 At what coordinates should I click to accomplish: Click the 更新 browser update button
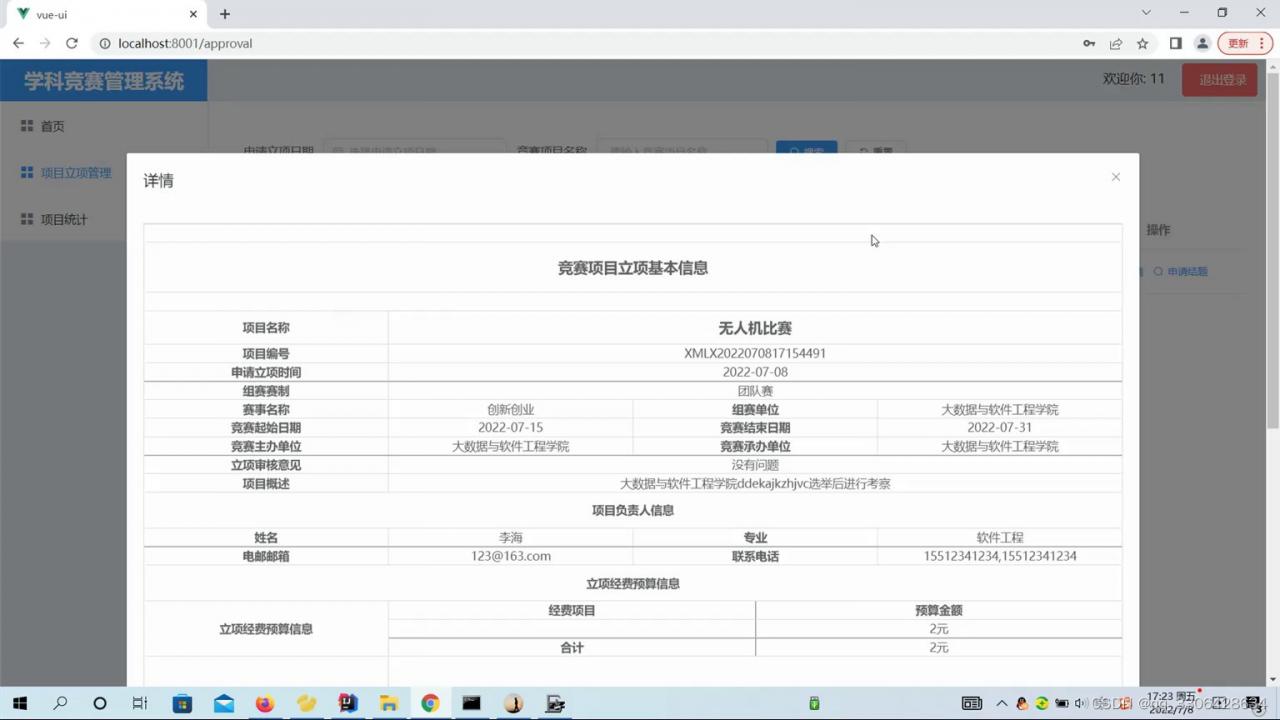(x=1245, y=43)
